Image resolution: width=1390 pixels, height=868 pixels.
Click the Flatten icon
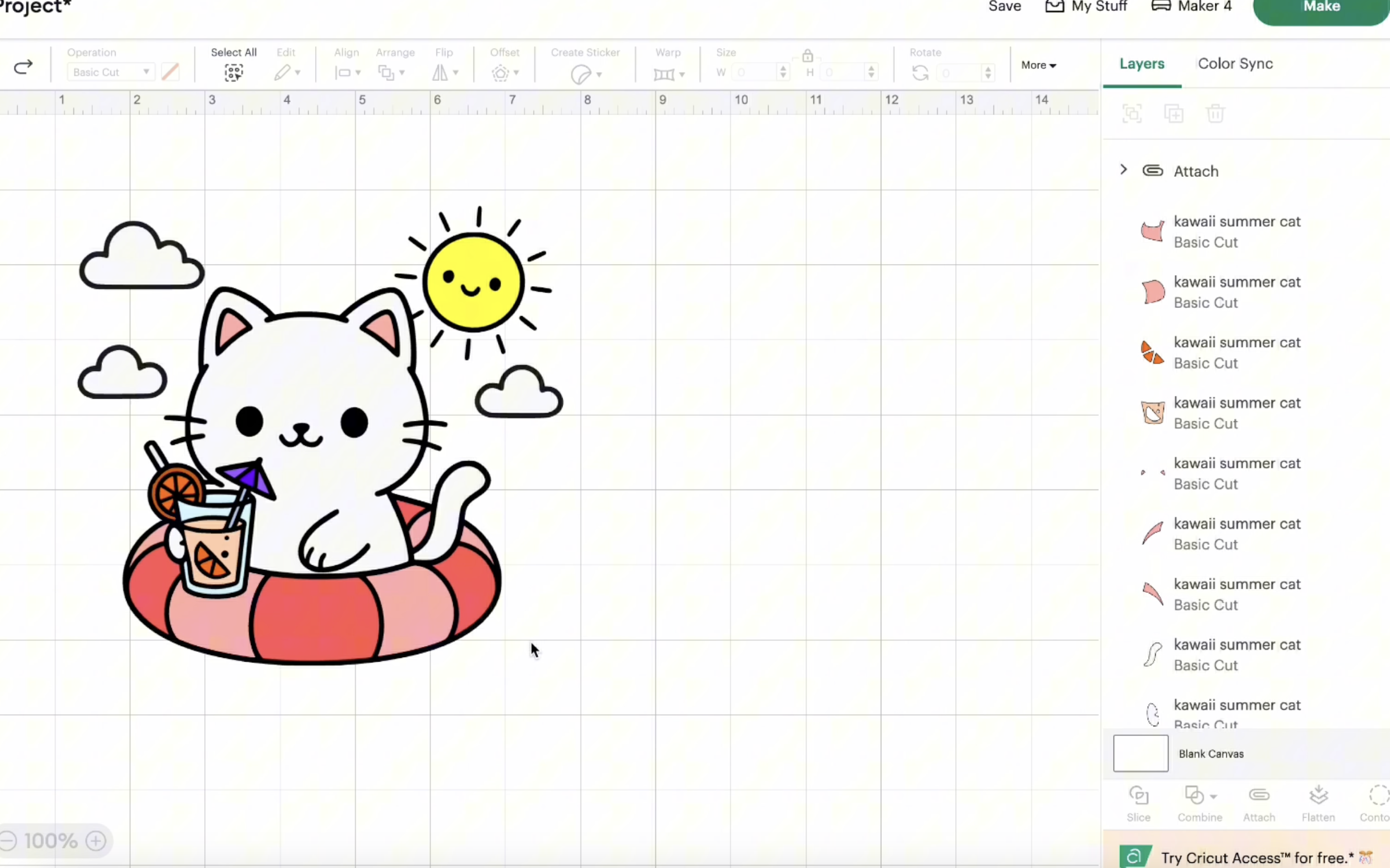tap(1318, 796)
